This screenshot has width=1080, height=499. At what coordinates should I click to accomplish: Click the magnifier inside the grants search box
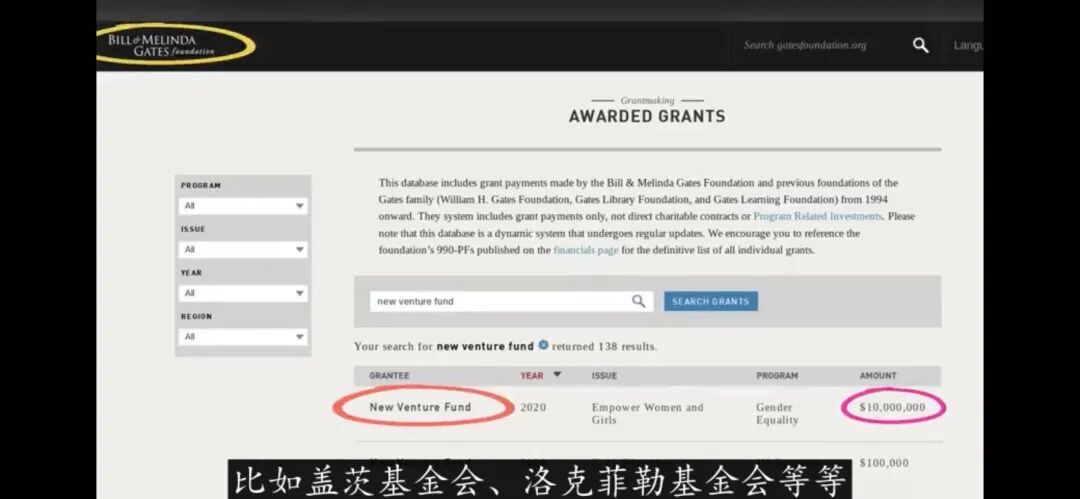click(638, 301)
